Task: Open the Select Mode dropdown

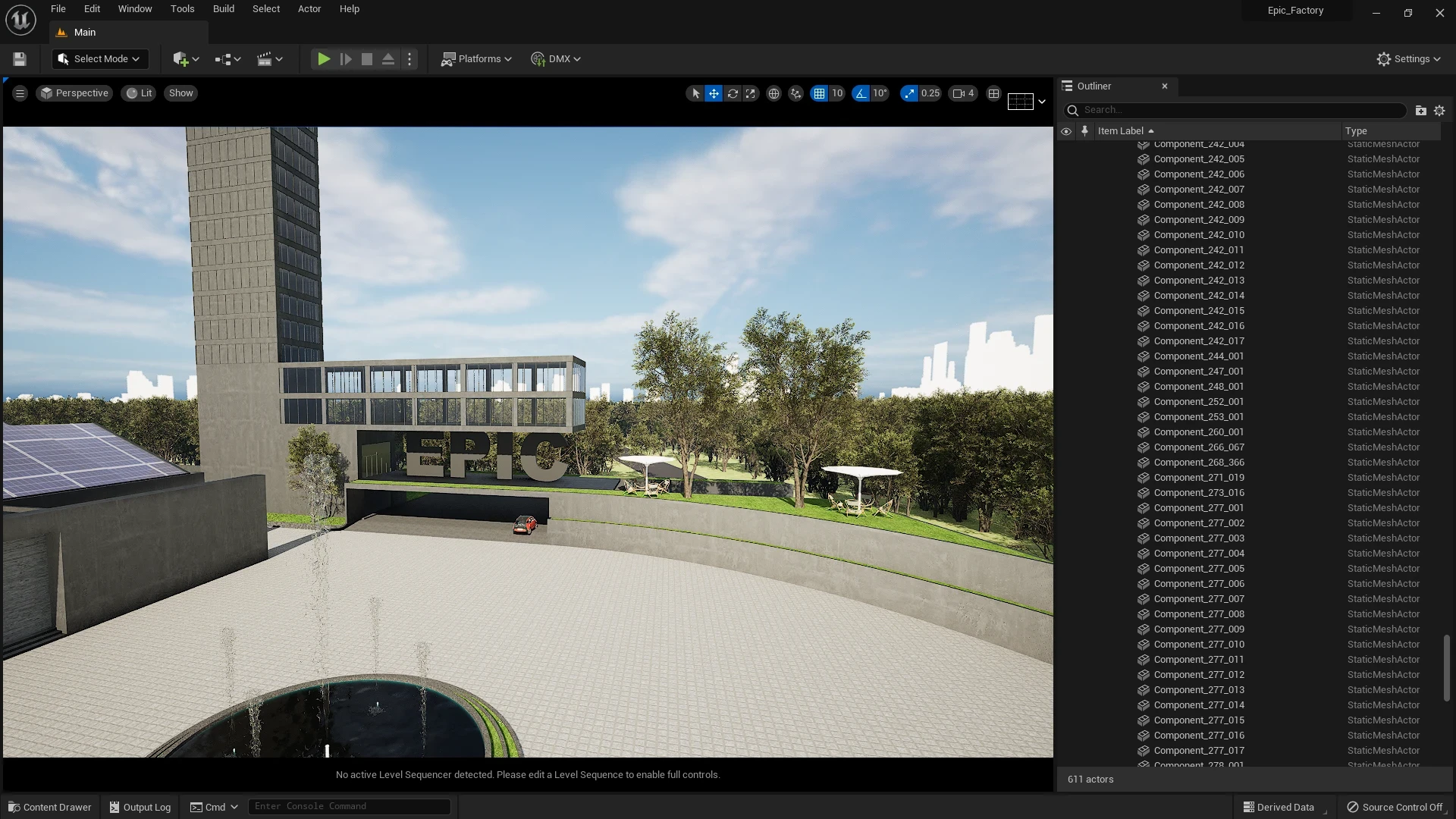Action: (x=99, y=58)
